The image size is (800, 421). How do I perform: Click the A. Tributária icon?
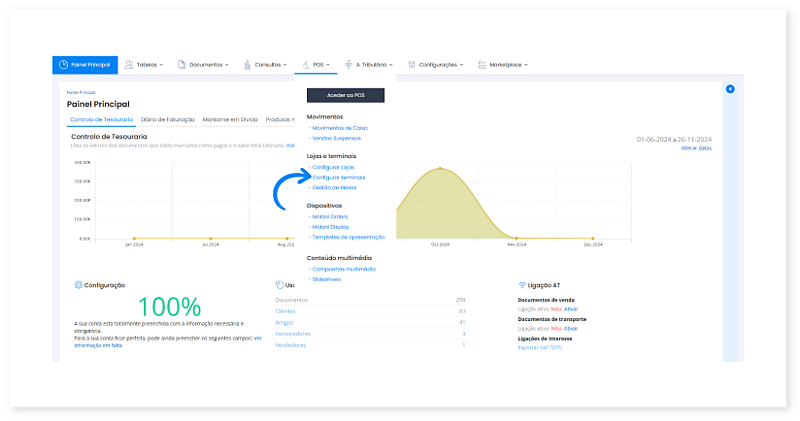(x=348, y=65)
